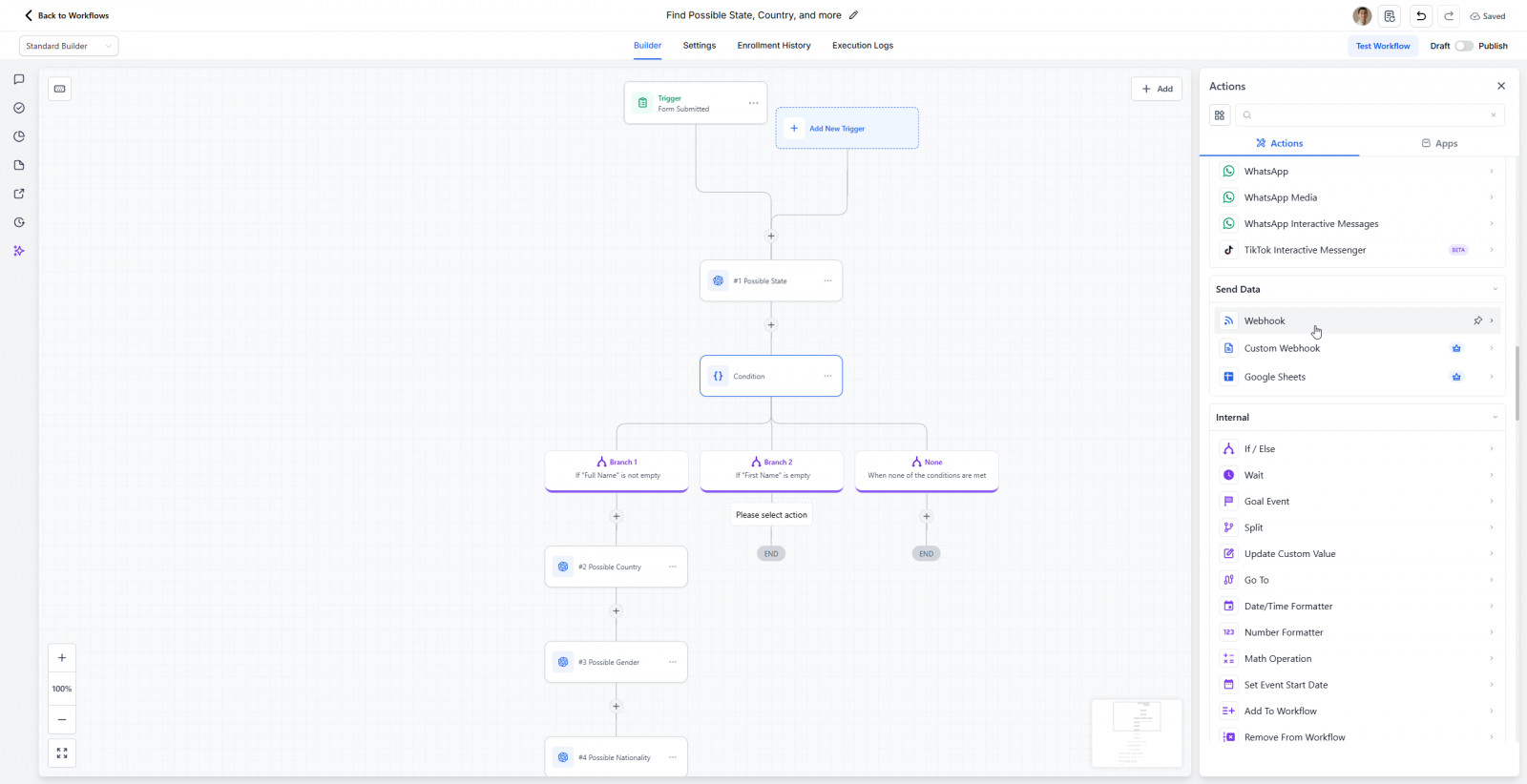This screenshot has height=784, width=1527.
Task: Toggle the Draft/Publish switch
Action: point(1463,46)
